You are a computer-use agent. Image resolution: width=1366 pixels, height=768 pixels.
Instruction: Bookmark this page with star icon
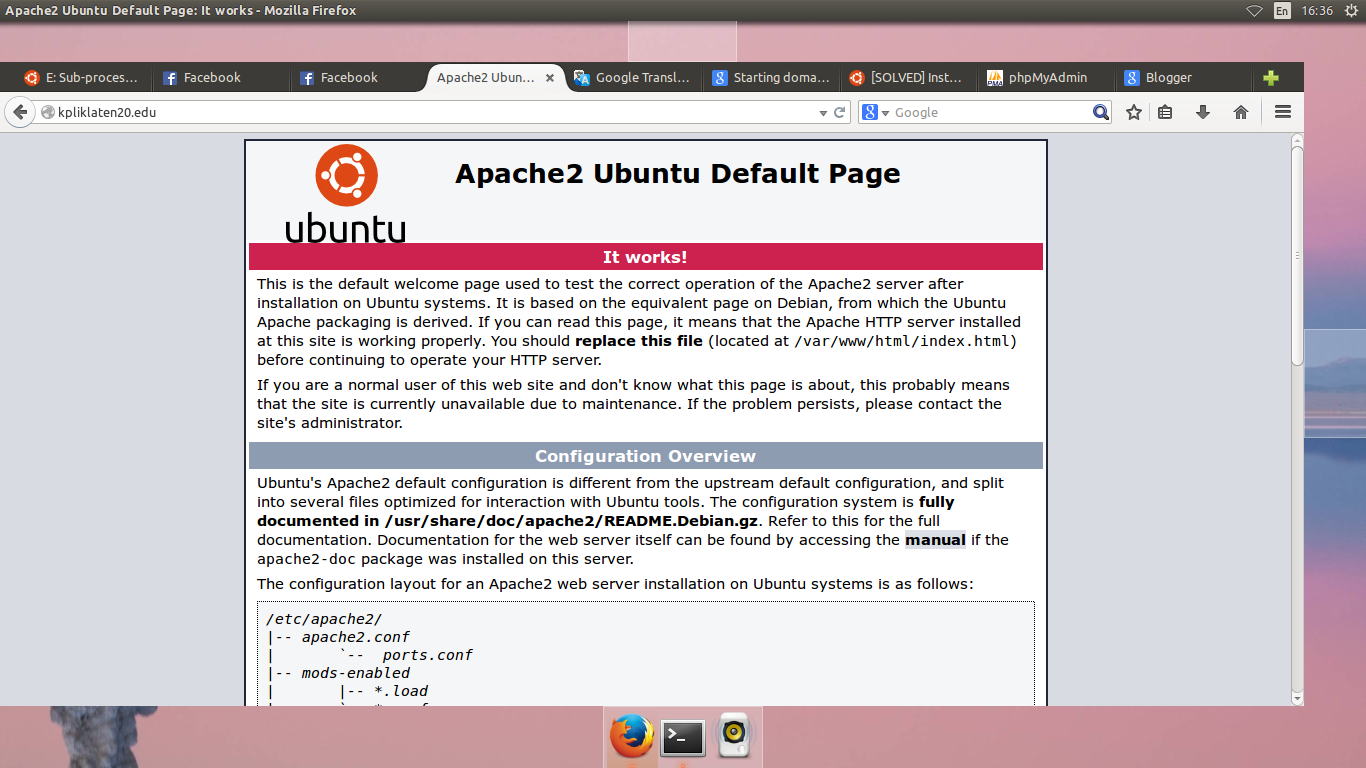pos(1134,113)
